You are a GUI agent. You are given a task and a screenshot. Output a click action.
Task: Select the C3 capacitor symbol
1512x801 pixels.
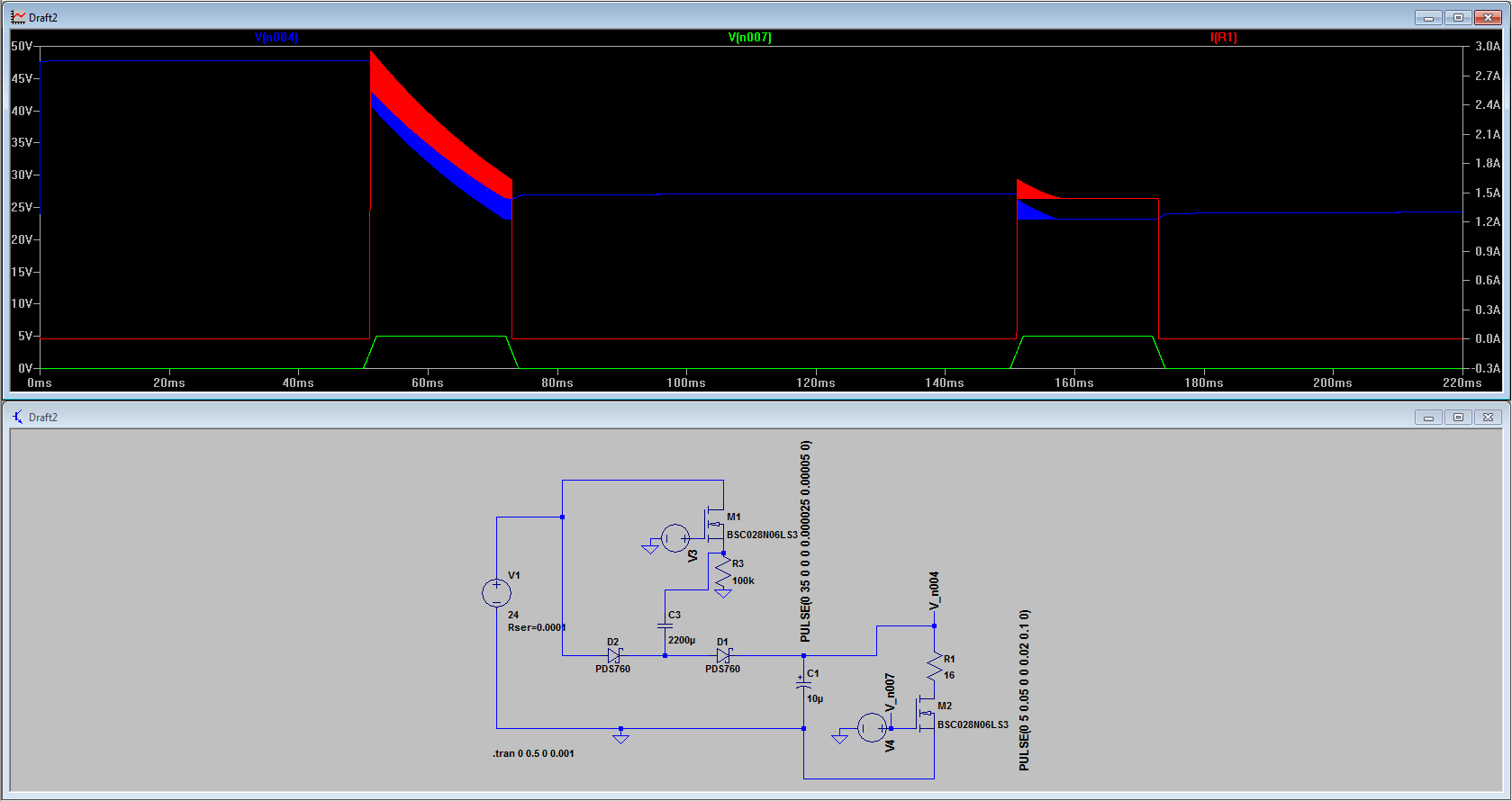click(x=665, y=625)
